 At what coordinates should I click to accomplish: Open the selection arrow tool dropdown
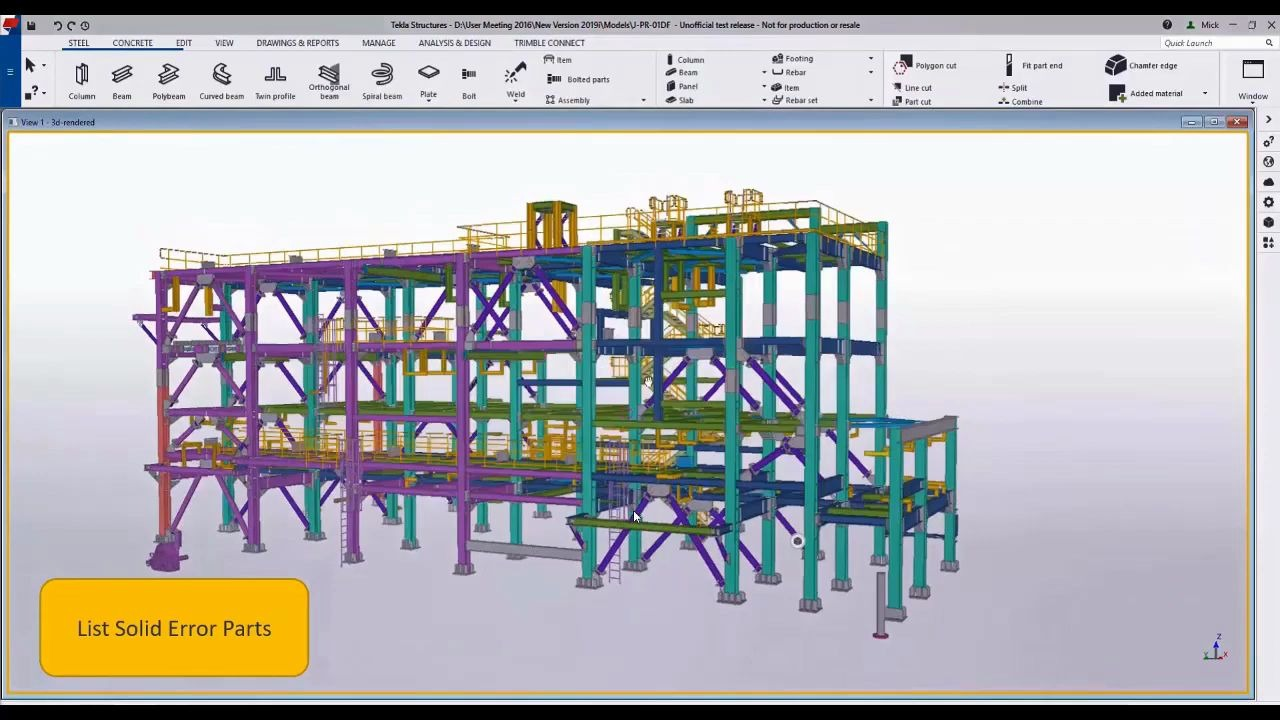point(43,66)
